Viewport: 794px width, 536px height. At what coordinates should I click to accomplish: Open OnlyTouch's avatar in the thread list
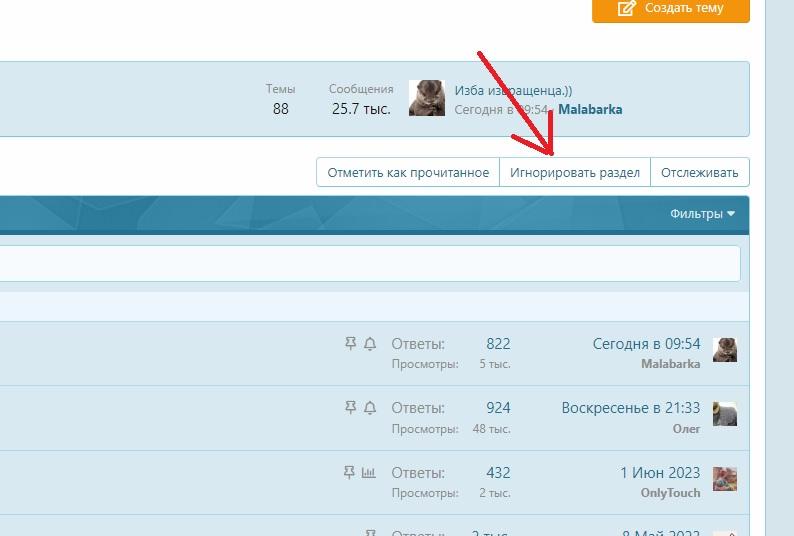click(725, 478)
